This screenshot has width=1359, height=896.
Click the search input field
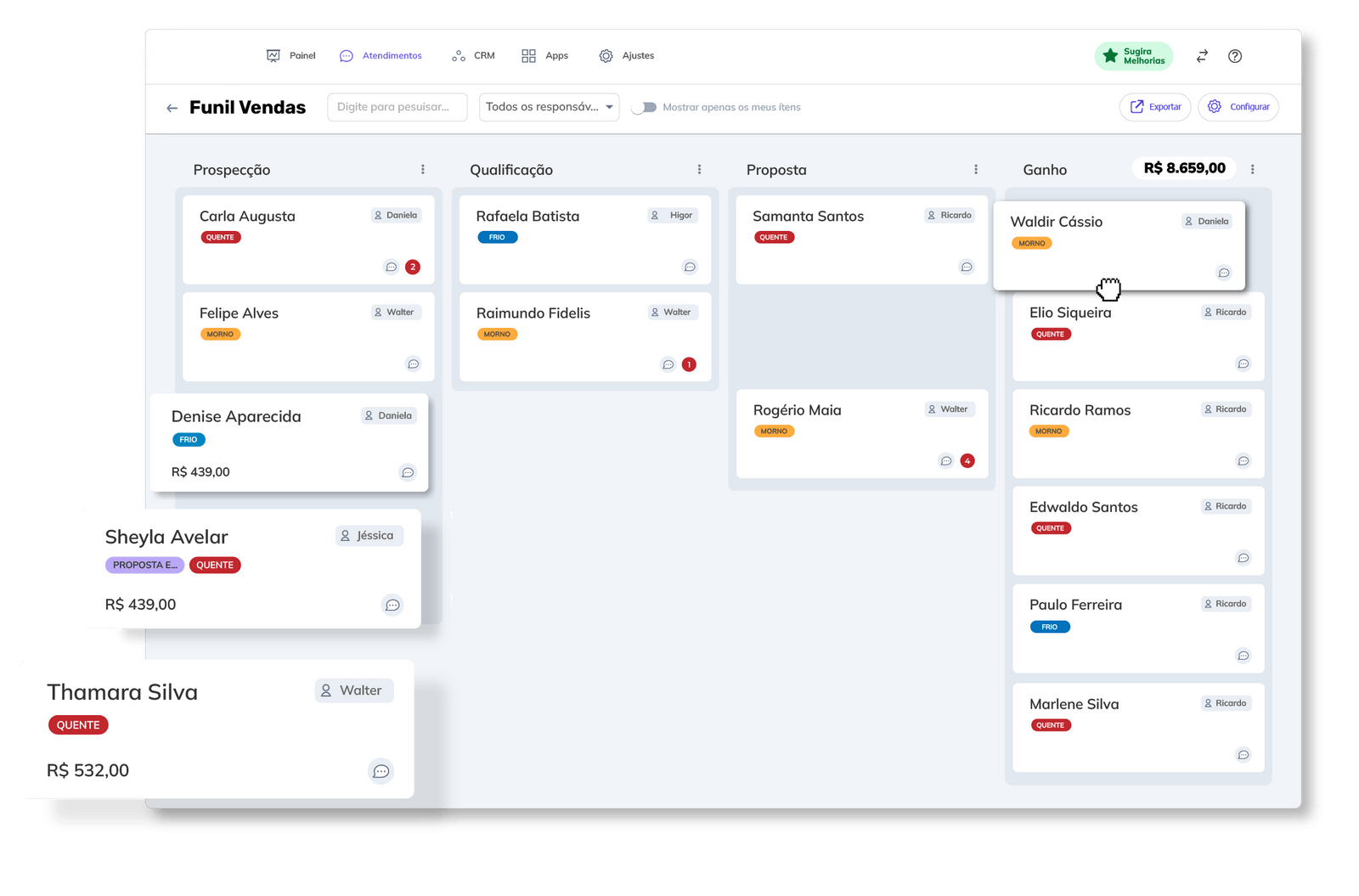pos(398,107)
